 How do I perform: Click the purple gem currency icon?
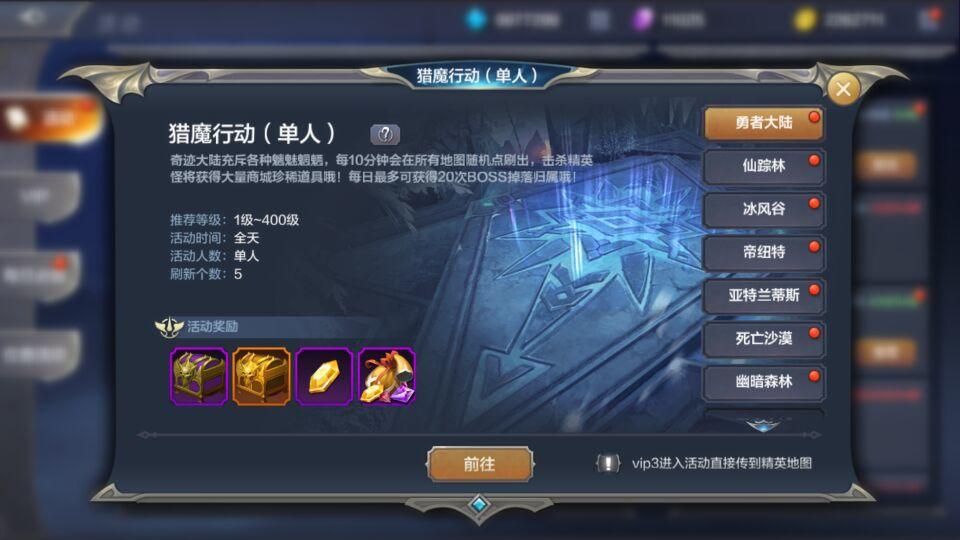coord(643,20)
